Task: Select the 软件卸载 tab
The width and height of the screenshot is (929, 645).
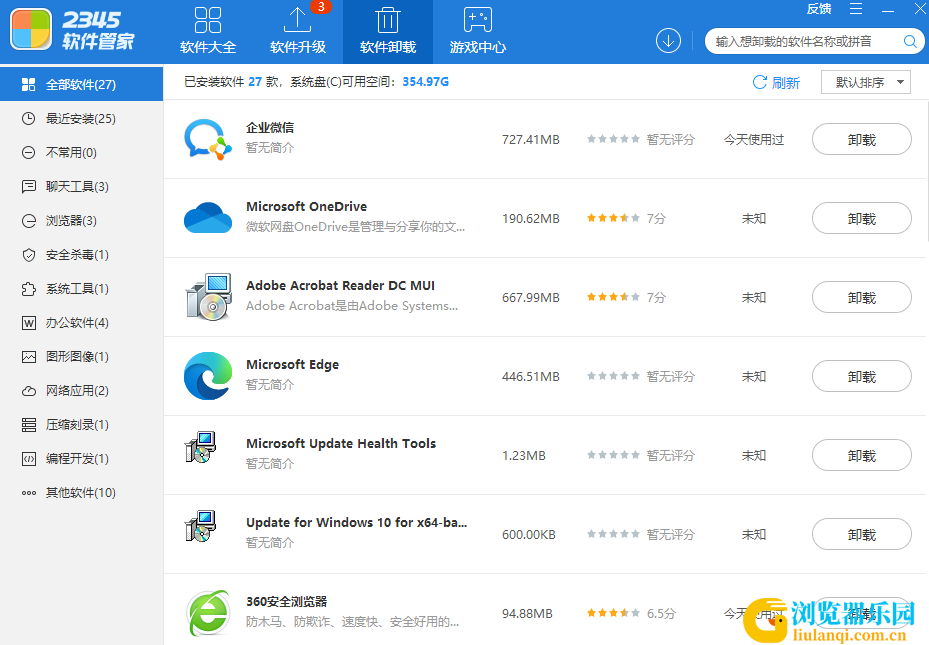Action: [x=388, y=31]
